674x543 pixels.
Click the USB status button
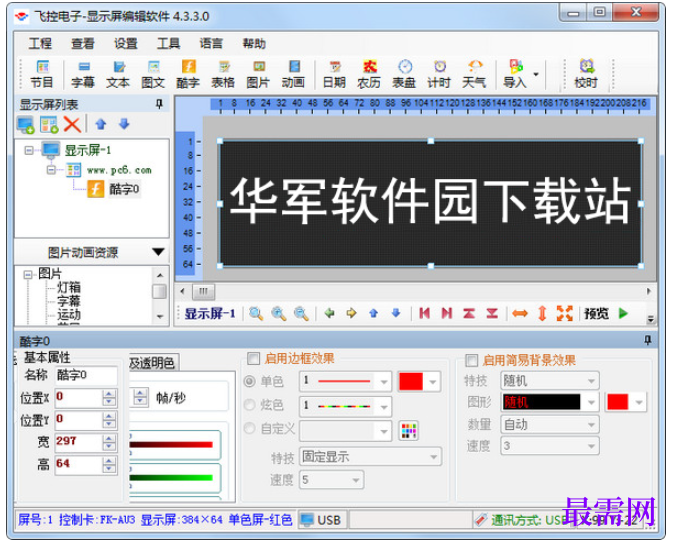tap(322, 520)
